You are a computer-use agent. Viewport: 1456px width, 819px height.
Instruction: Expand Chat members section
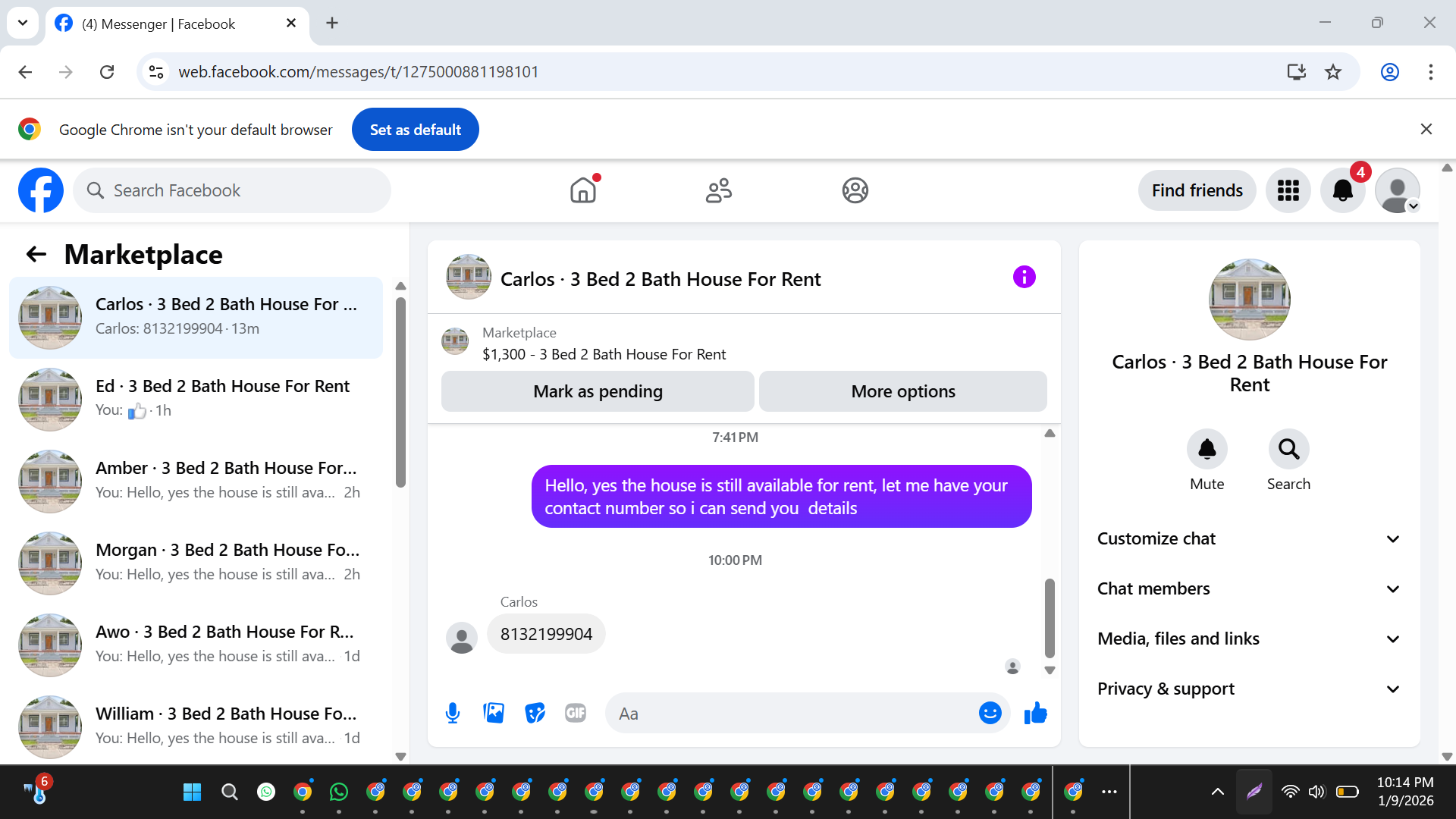(x=1249, y=588)
